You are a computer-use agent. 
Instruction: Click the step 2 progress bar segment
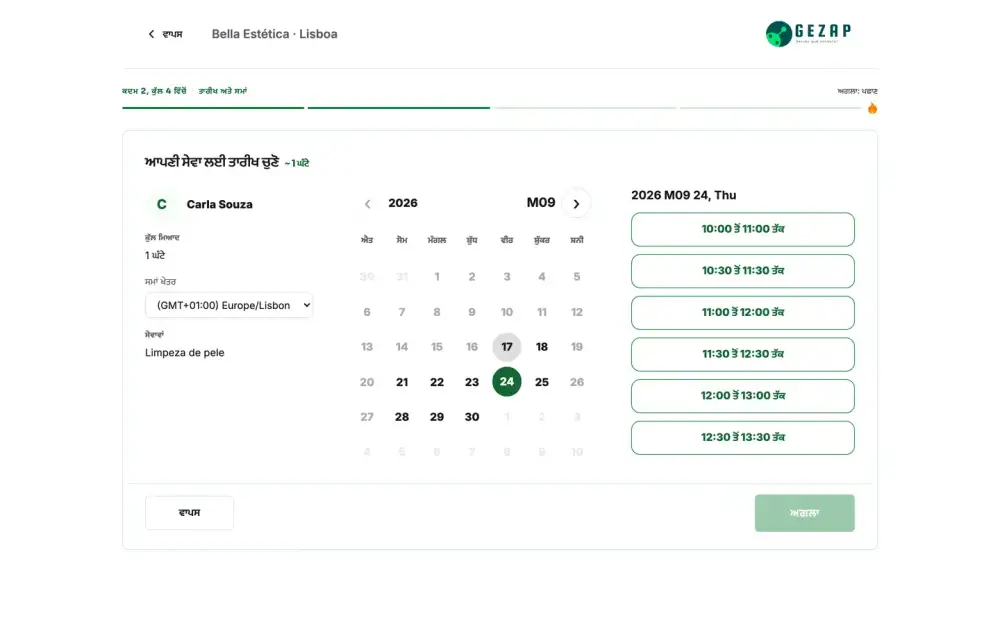[x=399, y=108]
